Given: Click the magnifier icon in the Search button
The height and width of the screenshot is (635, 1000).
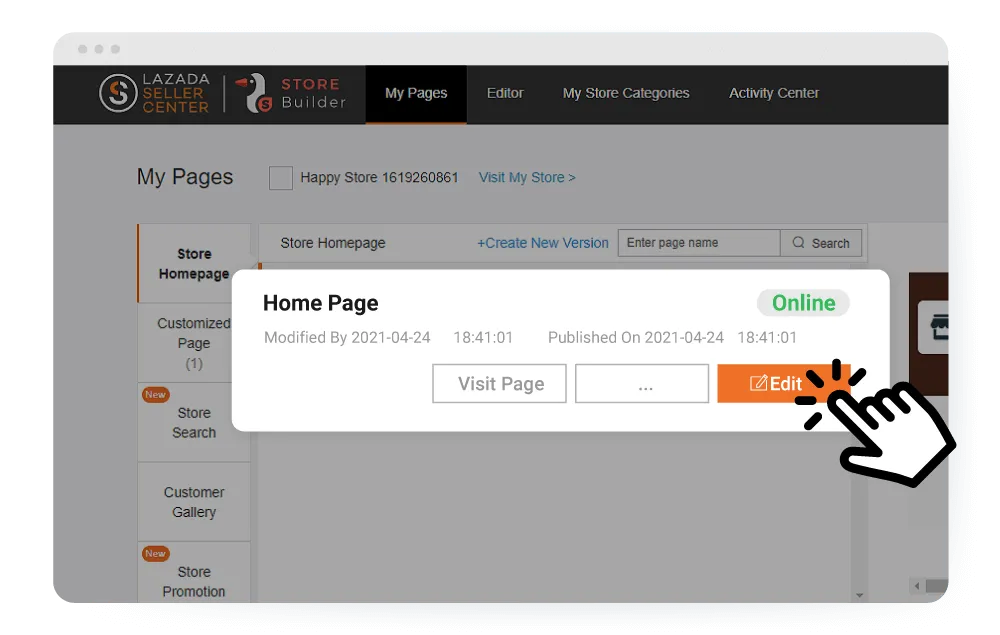Looking at the screenshot, I should [798, 243].
